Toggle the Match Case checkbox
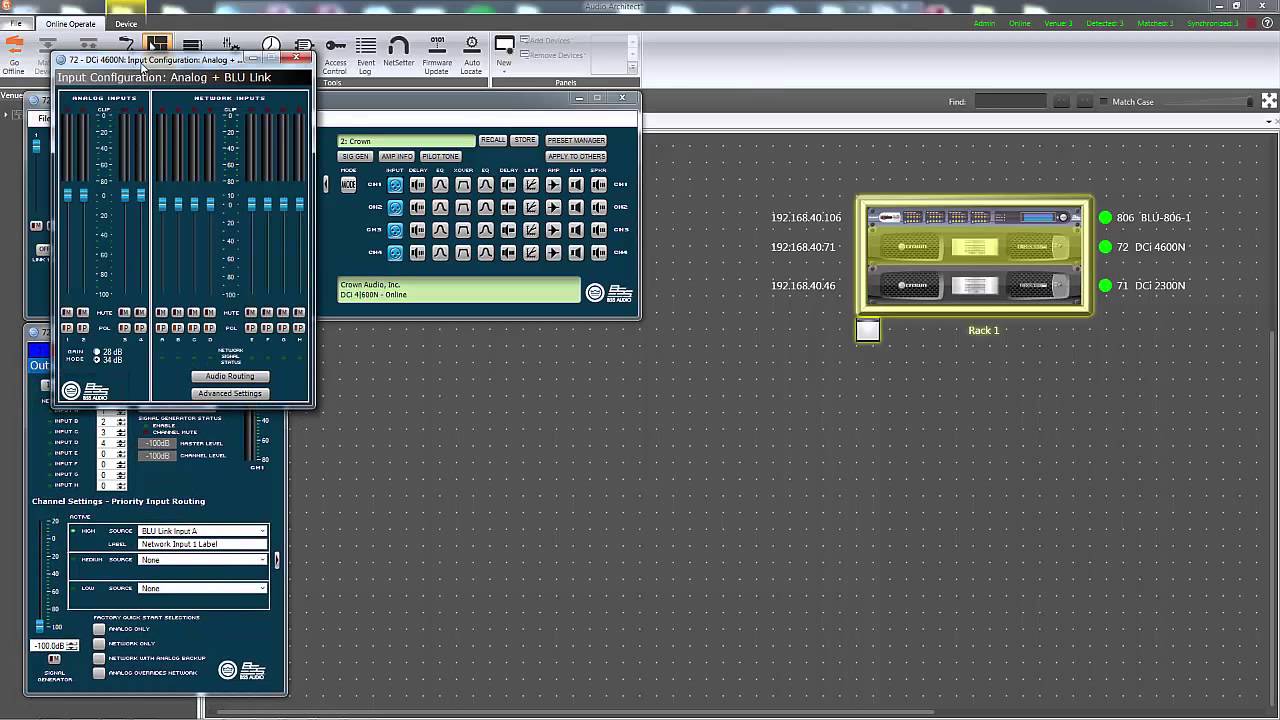 pos(1103,102)
